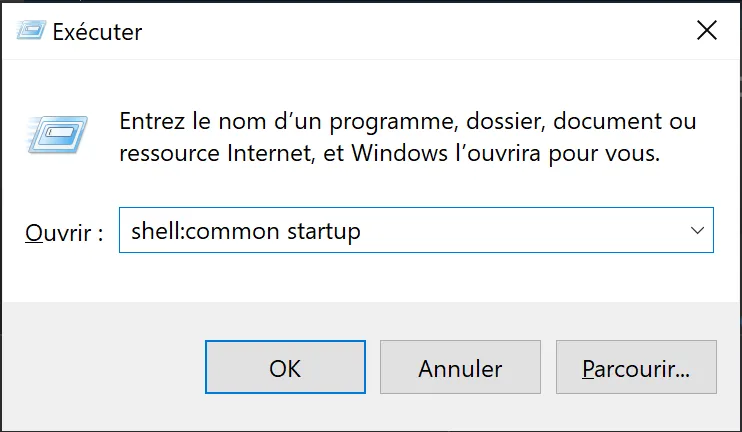Viewport: 742px width, 432px height.
Task: Click the words "ressource Internet" in description
Action: (x=216, y=154)
